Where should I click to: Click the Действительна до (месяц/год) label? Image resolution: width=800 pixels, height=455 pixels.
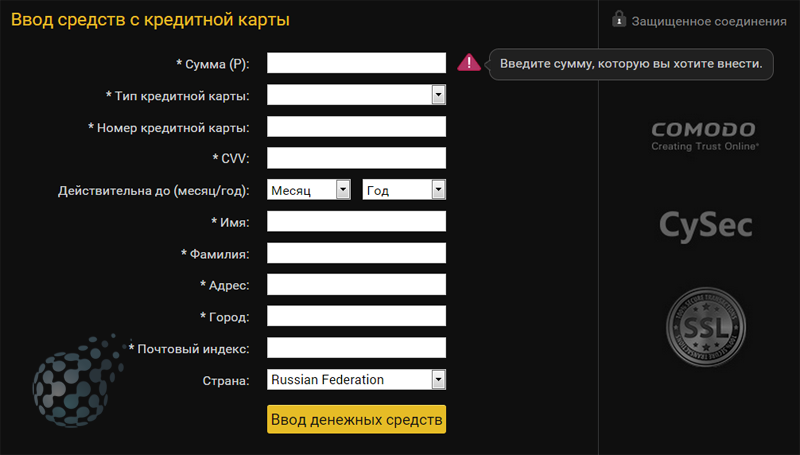[x=154, y=191]
